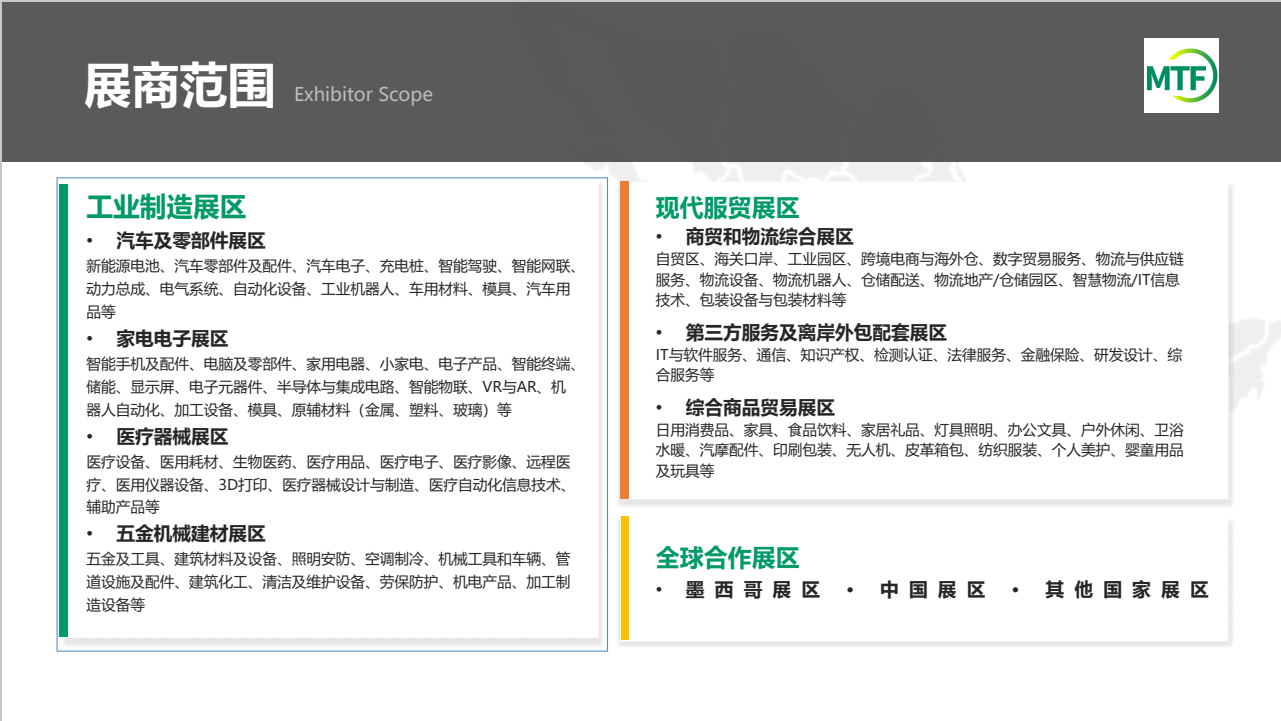Select the 医疗器械展区 bullet heading
This screenshot has width=1281, height=721.
pos(172,437)
